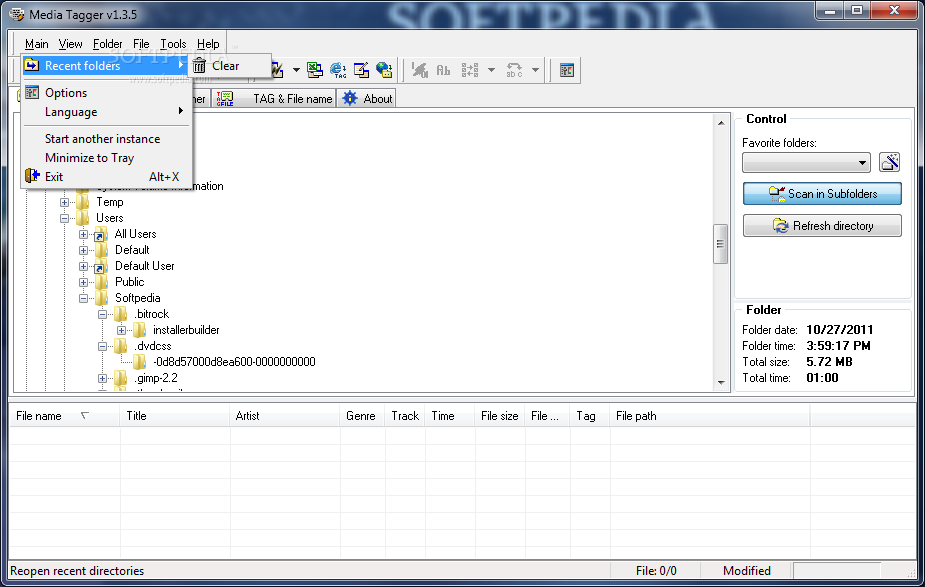Open the Tools menu
This screenshot has height=587, width=925.
coord(173,44)
